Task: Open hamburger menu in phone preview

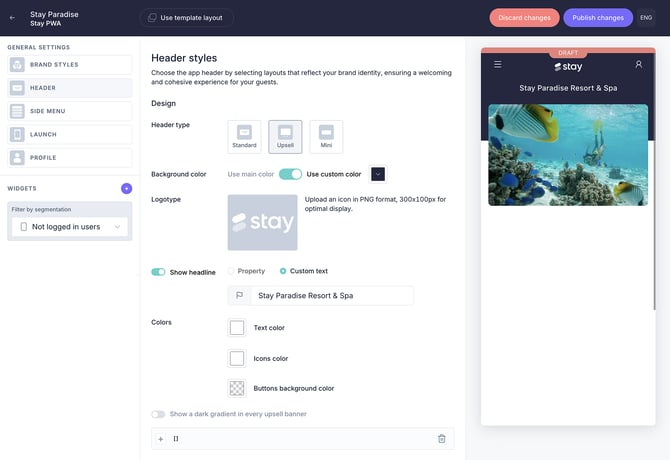Action: tap(498, 64)
